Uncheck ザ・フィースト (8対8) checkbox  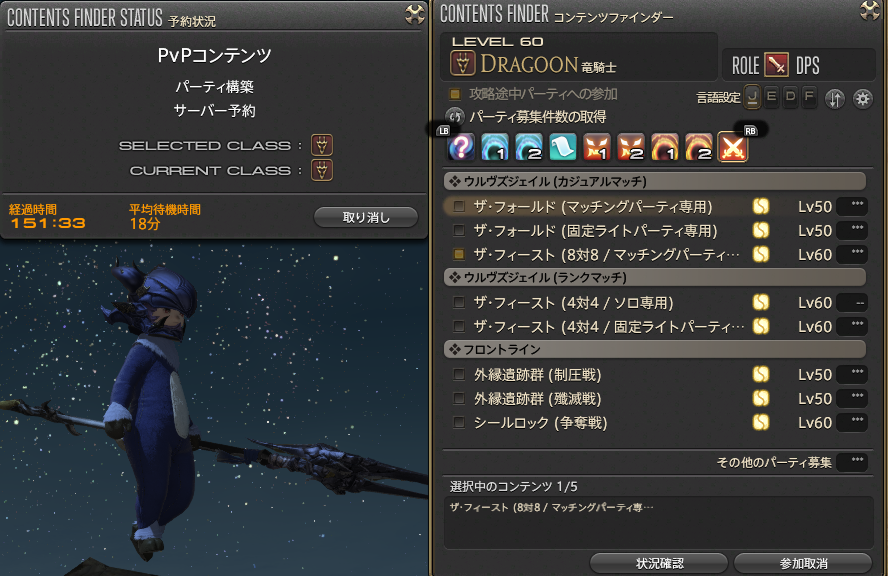tap(459, 254)
